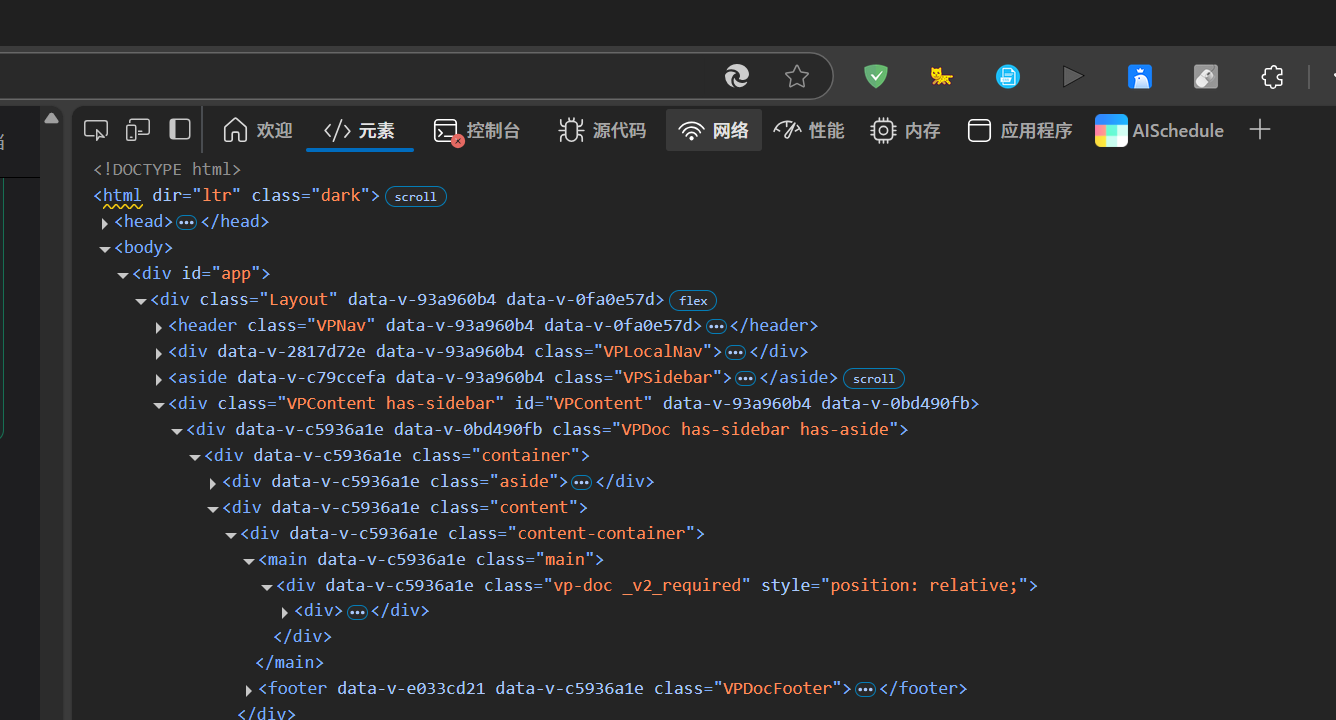This screenshot has width=1336, height=720.
Task: Expand the head element node
Action: click(x=105, y=223)
